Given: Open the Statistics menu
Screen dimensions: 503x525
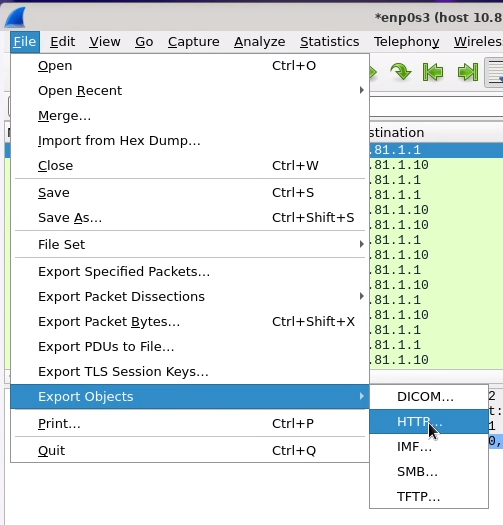Looking at the screenshot, I should [330, 42].
